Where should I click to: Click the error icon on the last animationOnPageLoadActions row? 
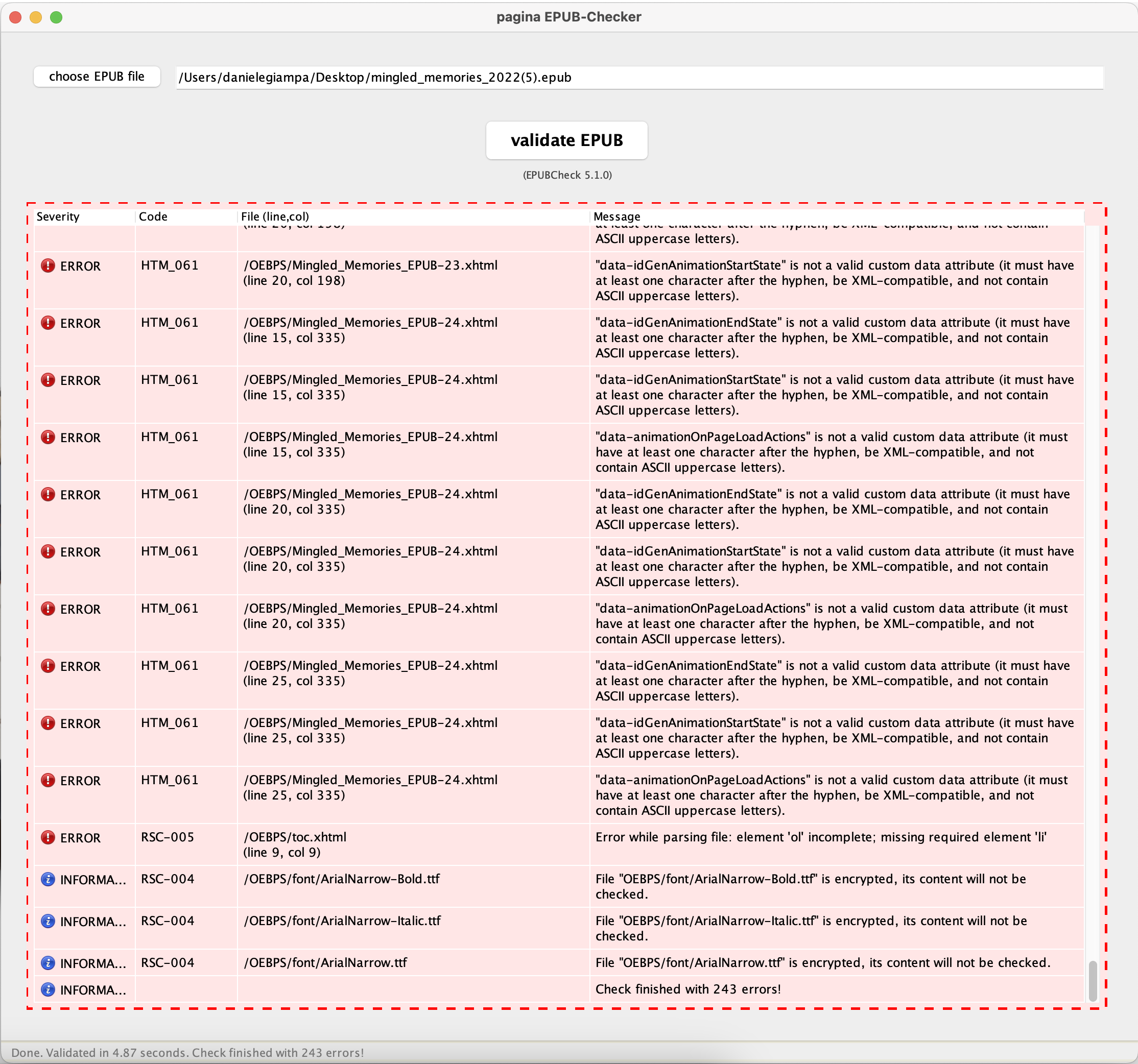point(48,780)
